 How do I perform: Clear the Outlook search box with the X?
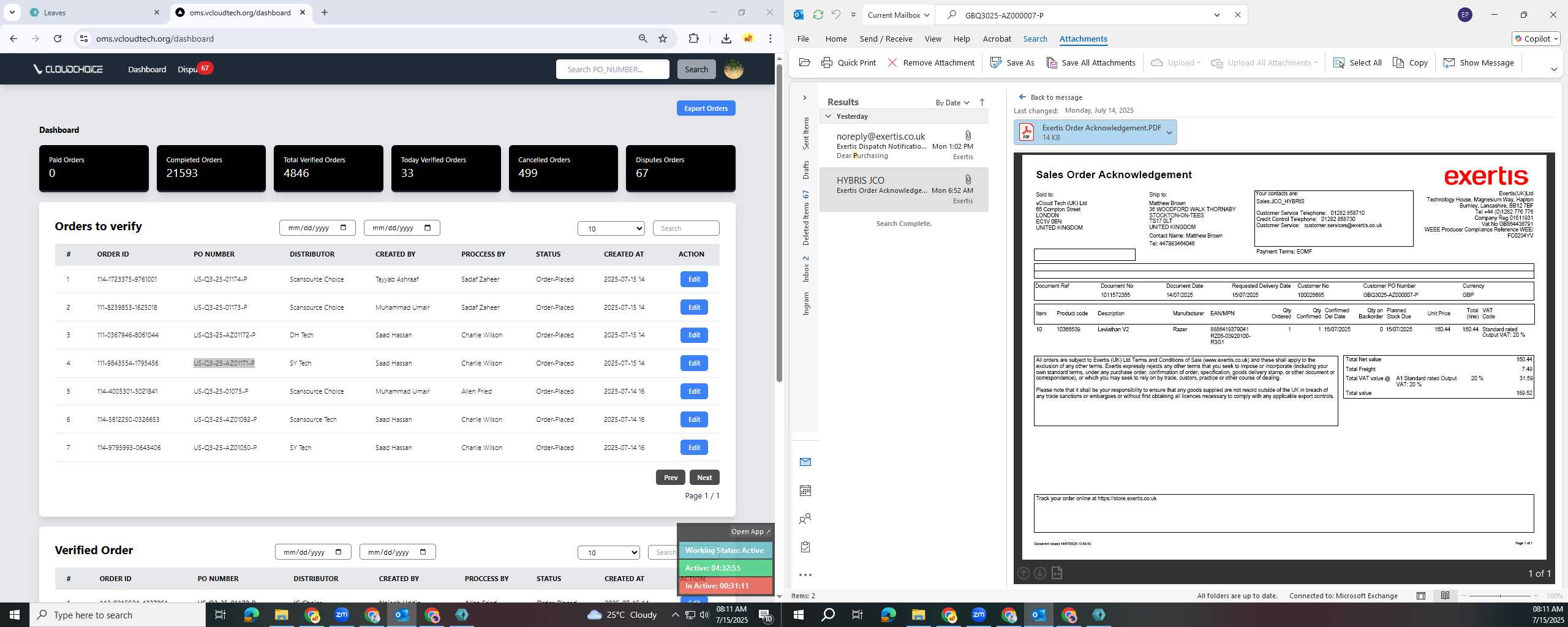point(1237,15)
